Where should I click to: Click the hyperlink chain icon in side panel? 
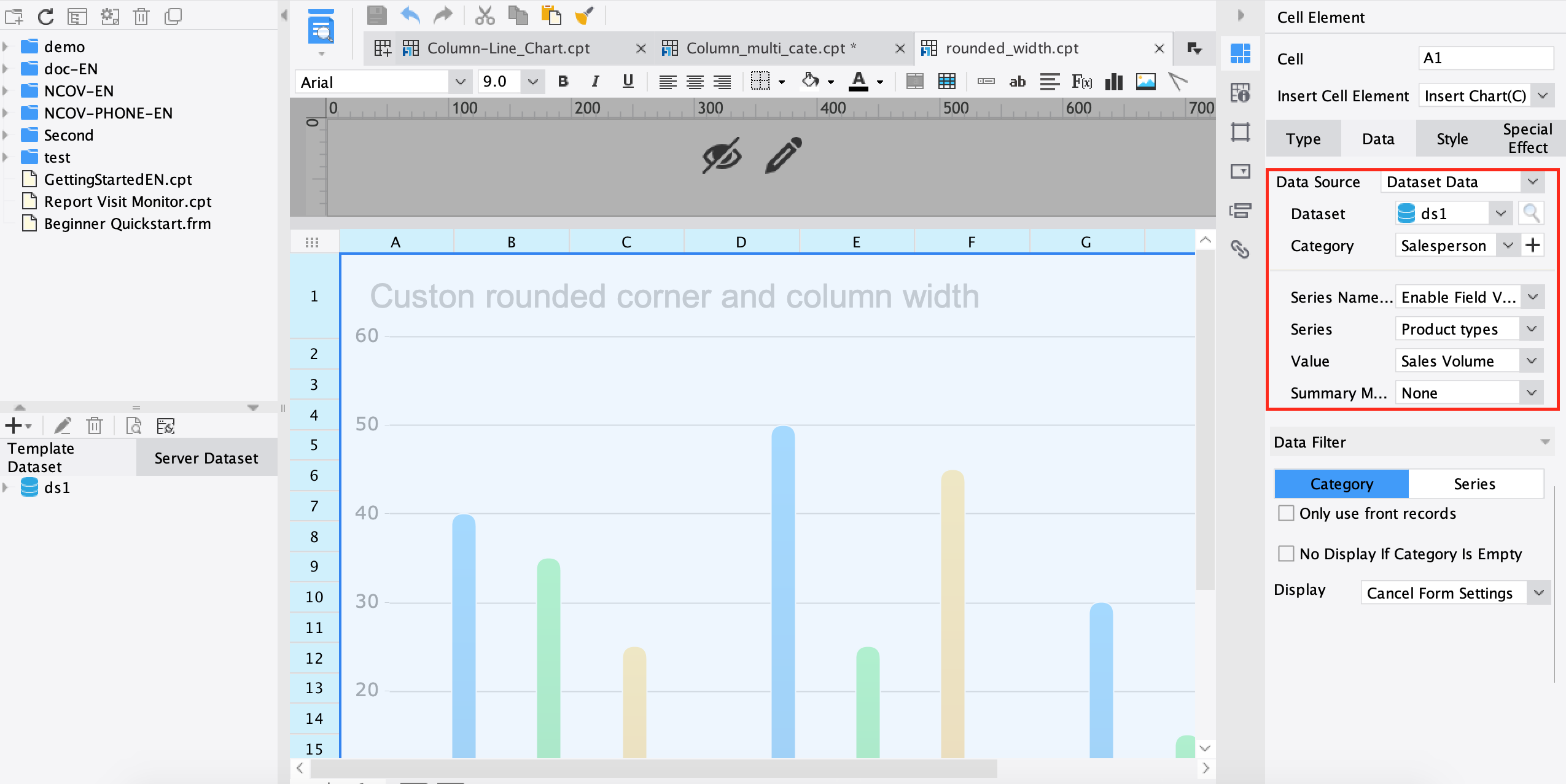tap(1240, 249)
